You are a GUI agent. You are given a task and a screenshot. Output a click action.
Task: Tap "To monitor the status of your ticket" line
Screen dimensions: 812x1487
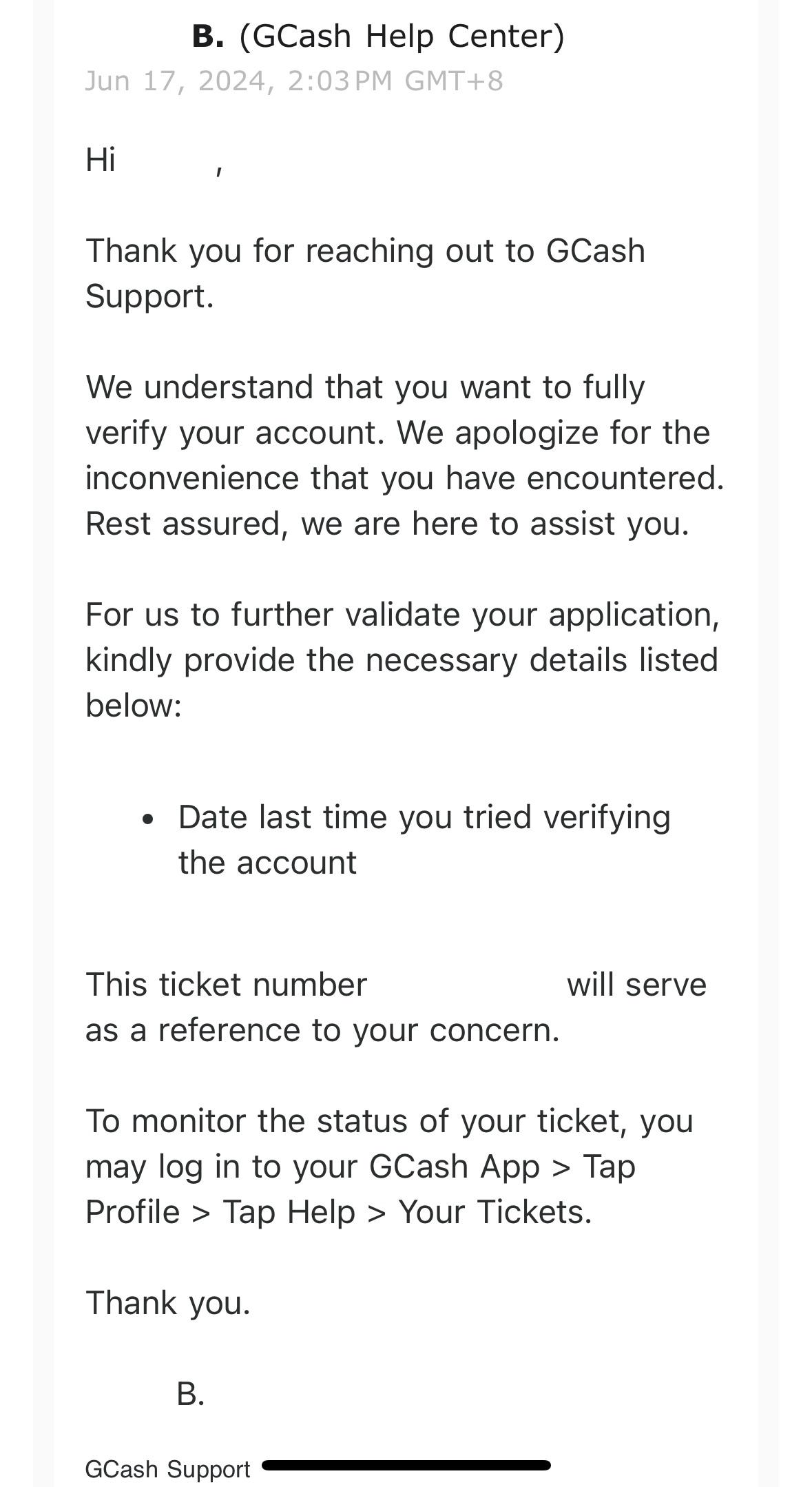pos(389,1121)
